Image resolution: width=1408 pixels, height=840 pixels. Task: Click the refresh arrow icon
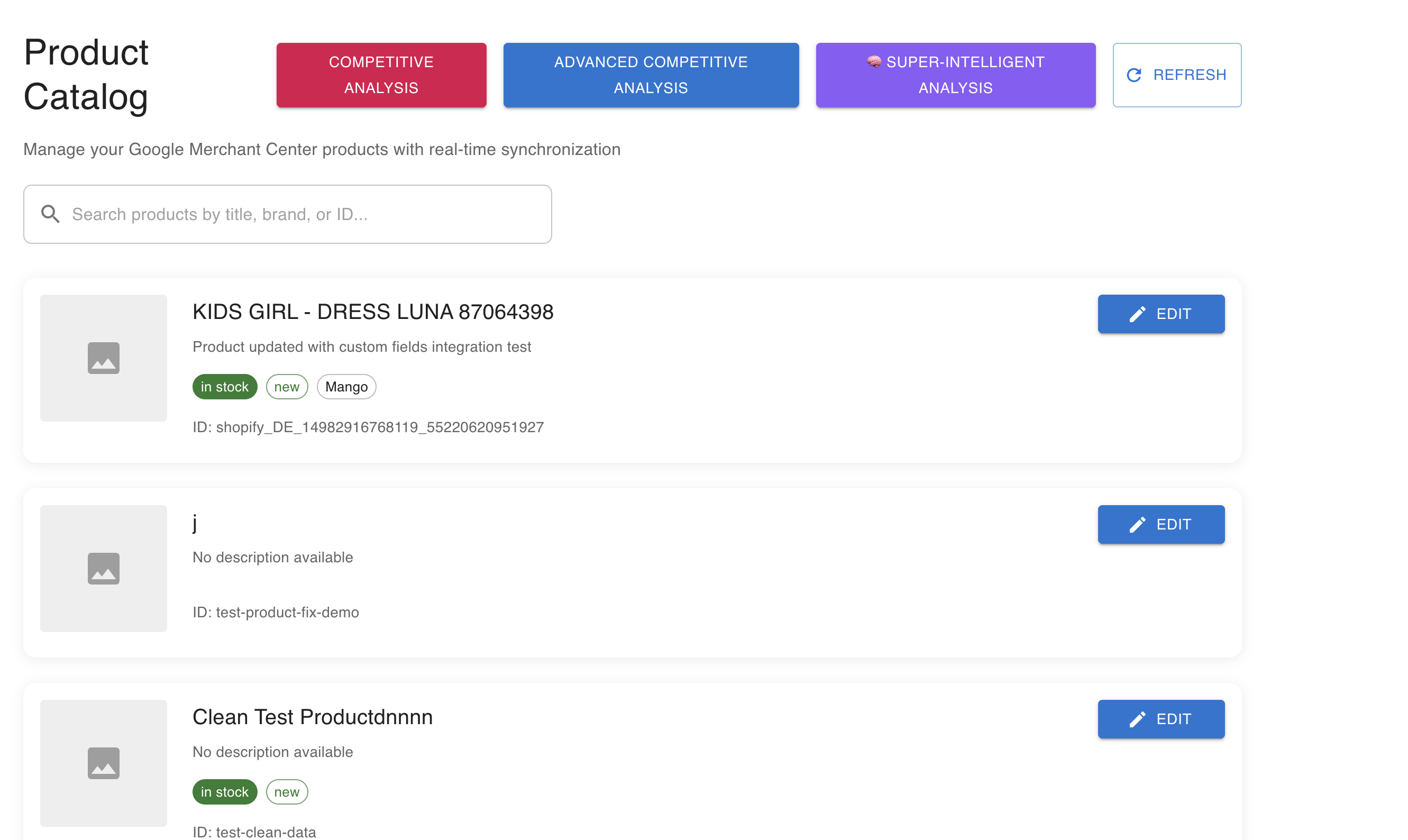pos(1133,75)
